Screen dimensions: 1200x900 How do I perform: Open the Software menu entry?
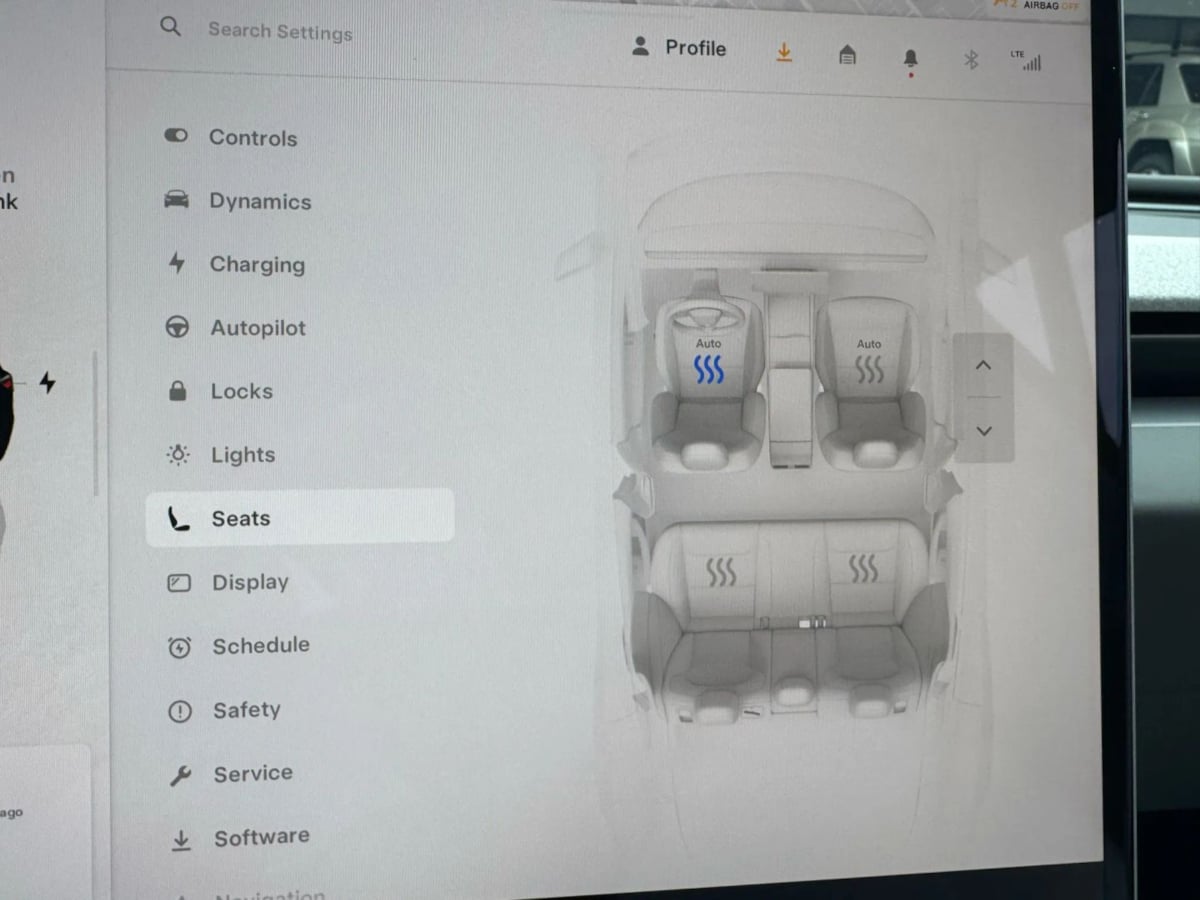coord(261,837)
